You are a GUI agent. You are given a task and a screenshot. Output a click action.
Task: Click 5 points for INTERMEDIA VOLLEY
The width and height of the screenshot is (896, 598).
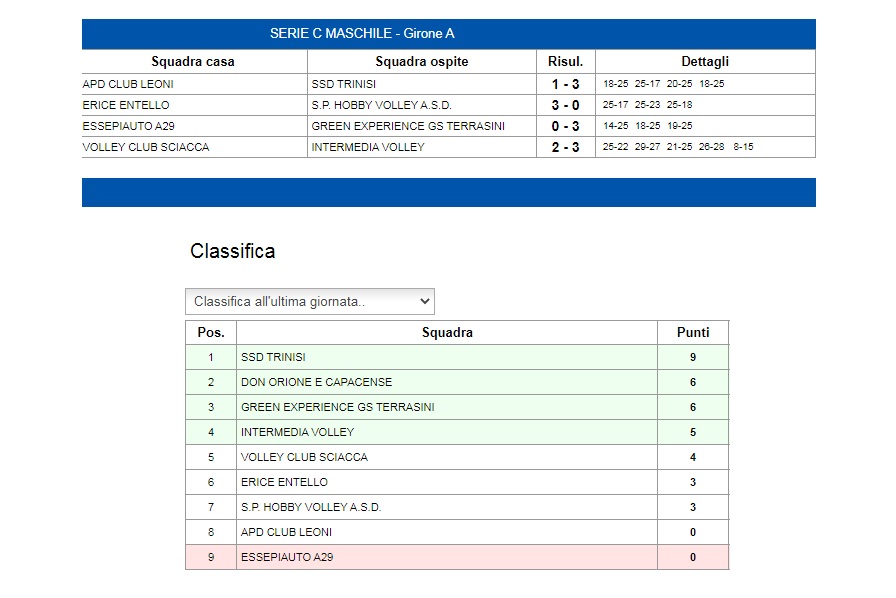coord(693,433)
